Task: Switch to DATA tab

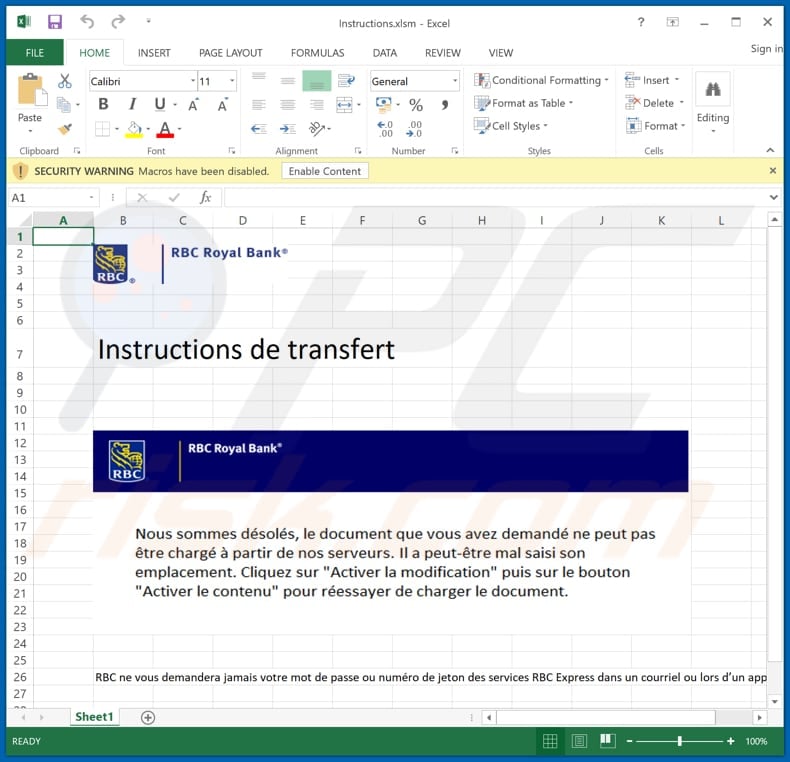Action: tap(385, 53)
